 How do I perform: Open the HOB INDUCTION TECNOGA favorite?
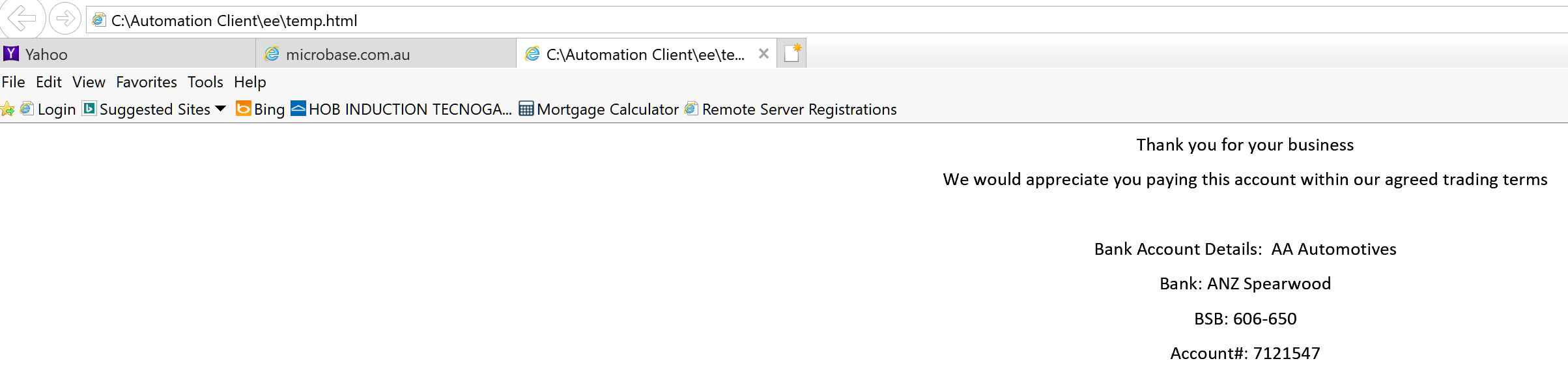pos(401,109)
